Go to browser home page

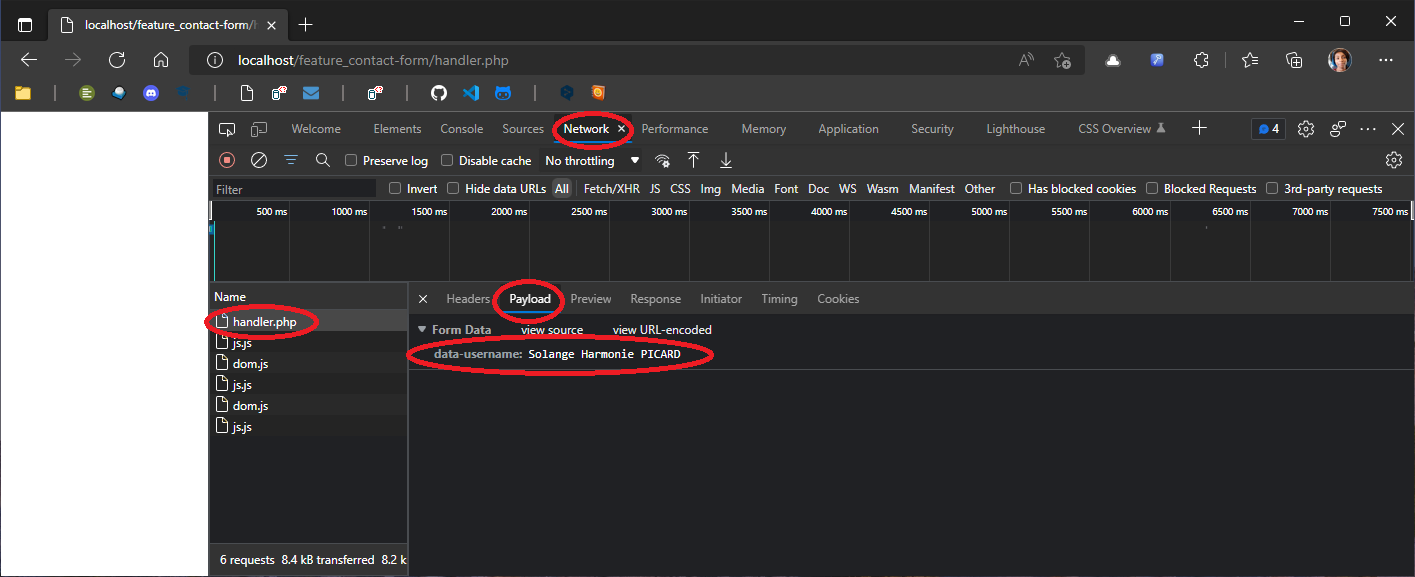pos(161,60)
